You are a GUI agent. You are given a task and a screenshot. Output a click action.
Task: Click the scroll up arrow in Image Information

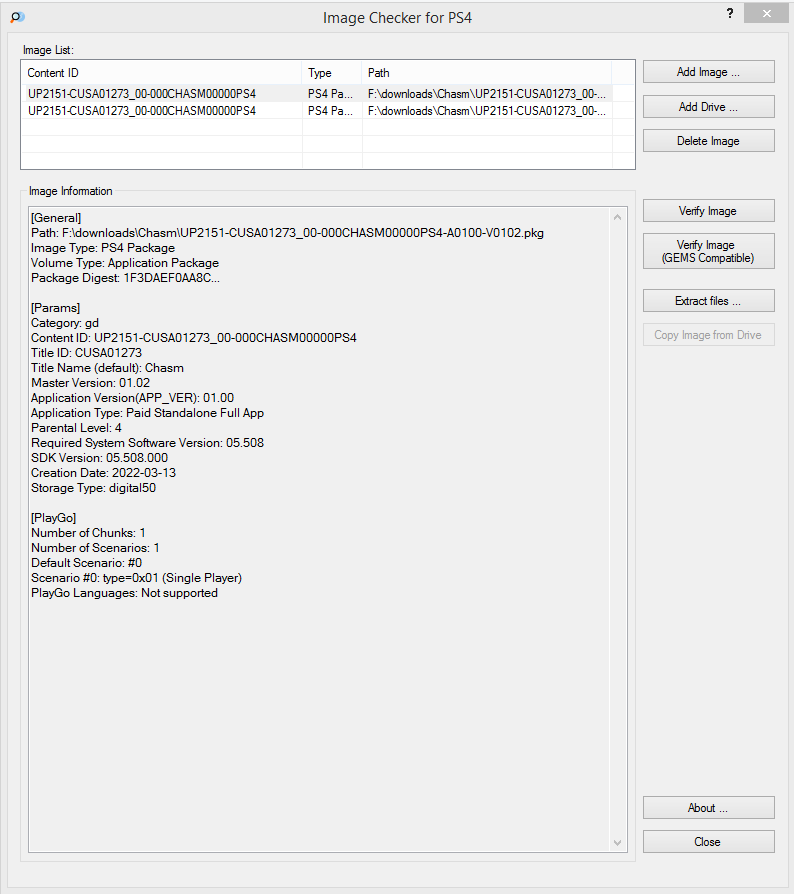coord(617,217)
